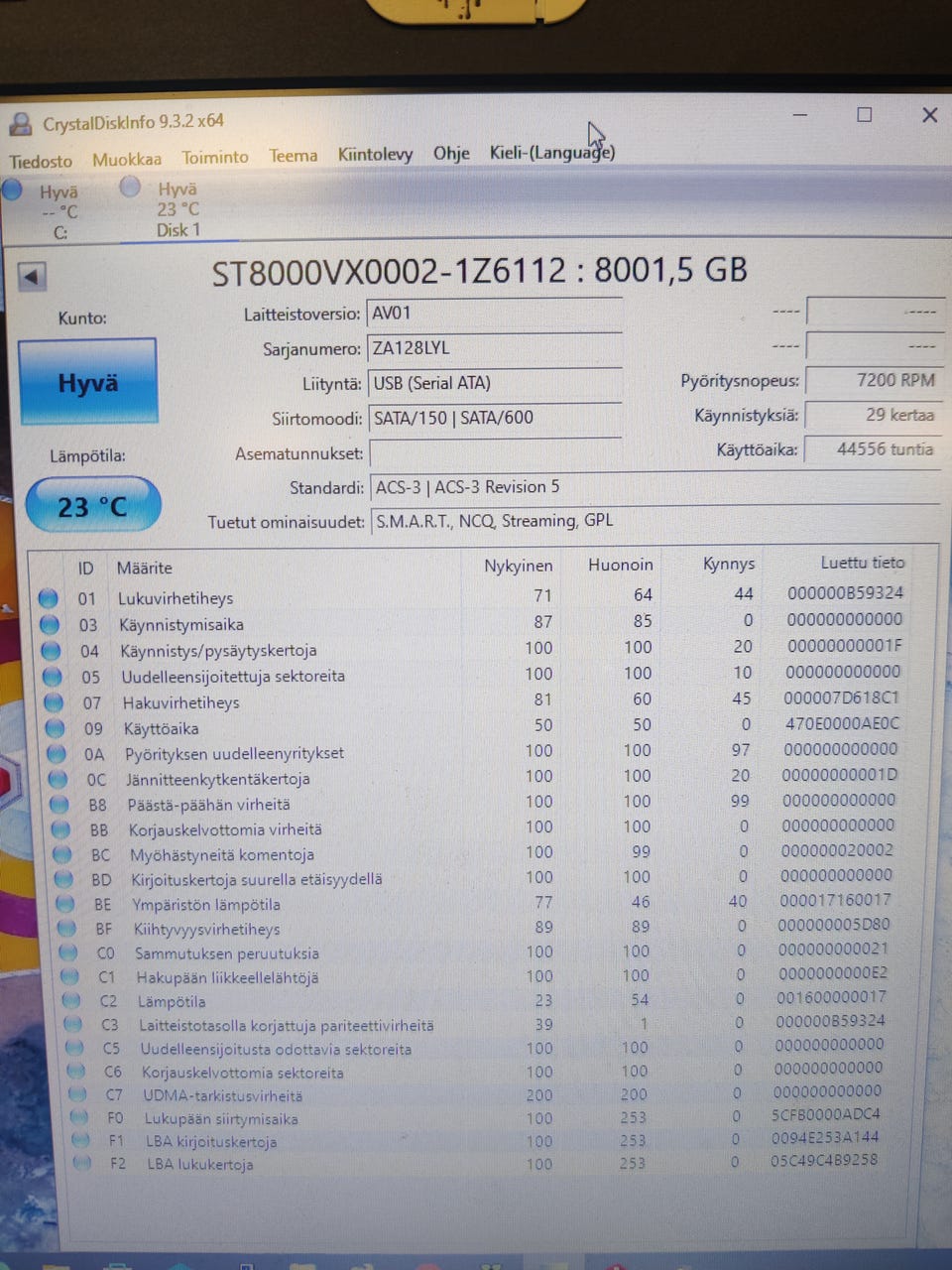The height and width of the screenshot is (1270, 952).
Task: Click the status icon for Korjauskelvottomia sektoreita
Action: (76, 1072)
